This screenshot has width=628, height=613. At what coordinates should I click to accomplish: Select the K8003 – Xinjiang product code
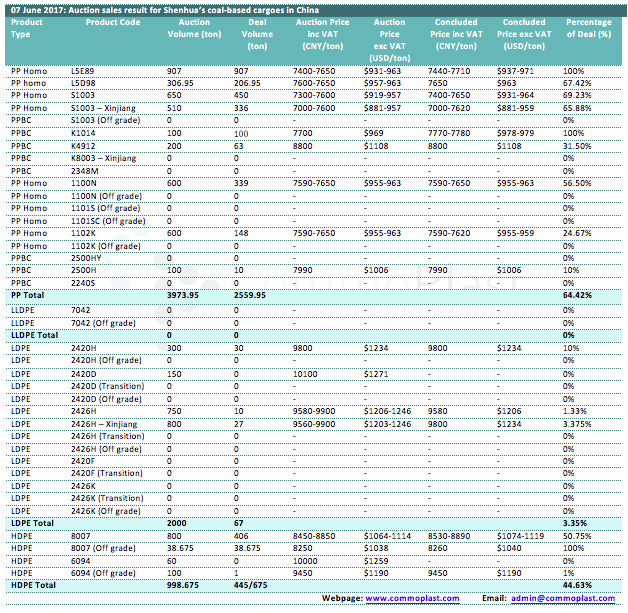(x=104, y=158)
